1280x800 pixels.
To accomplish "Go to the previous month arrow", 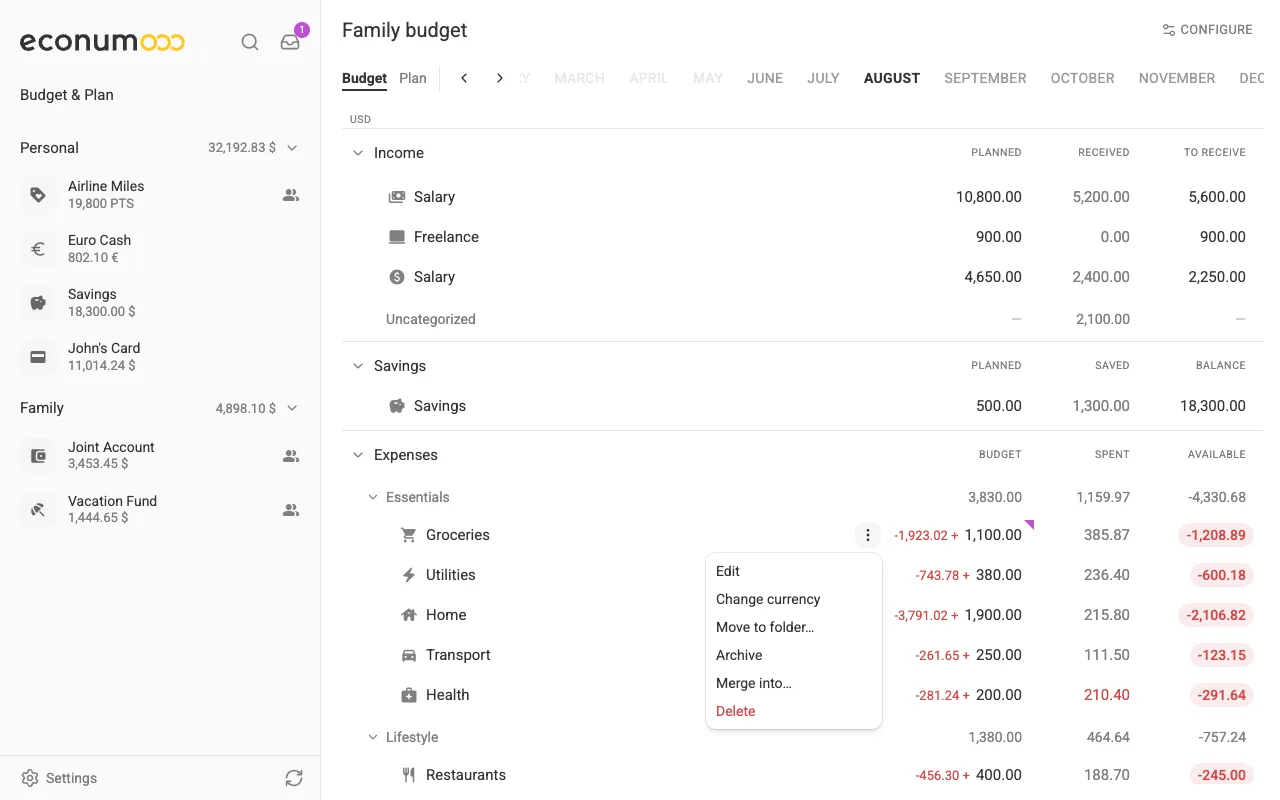I will pos(464,78).
